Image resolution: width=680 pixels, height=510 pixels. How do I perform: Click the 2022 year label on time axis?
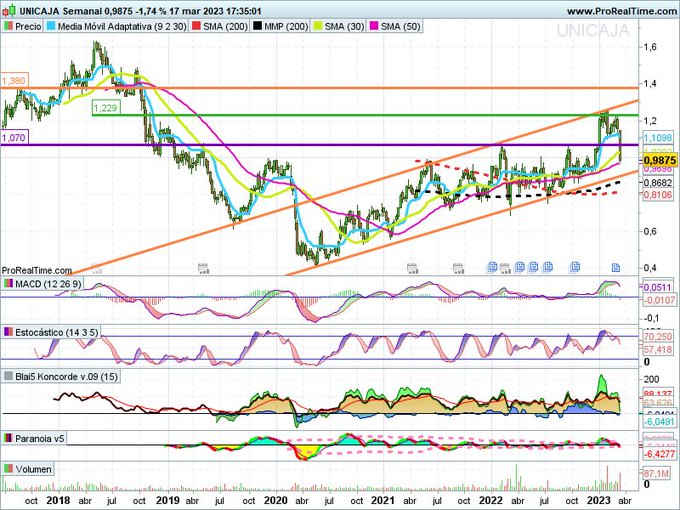pos(490,500)
